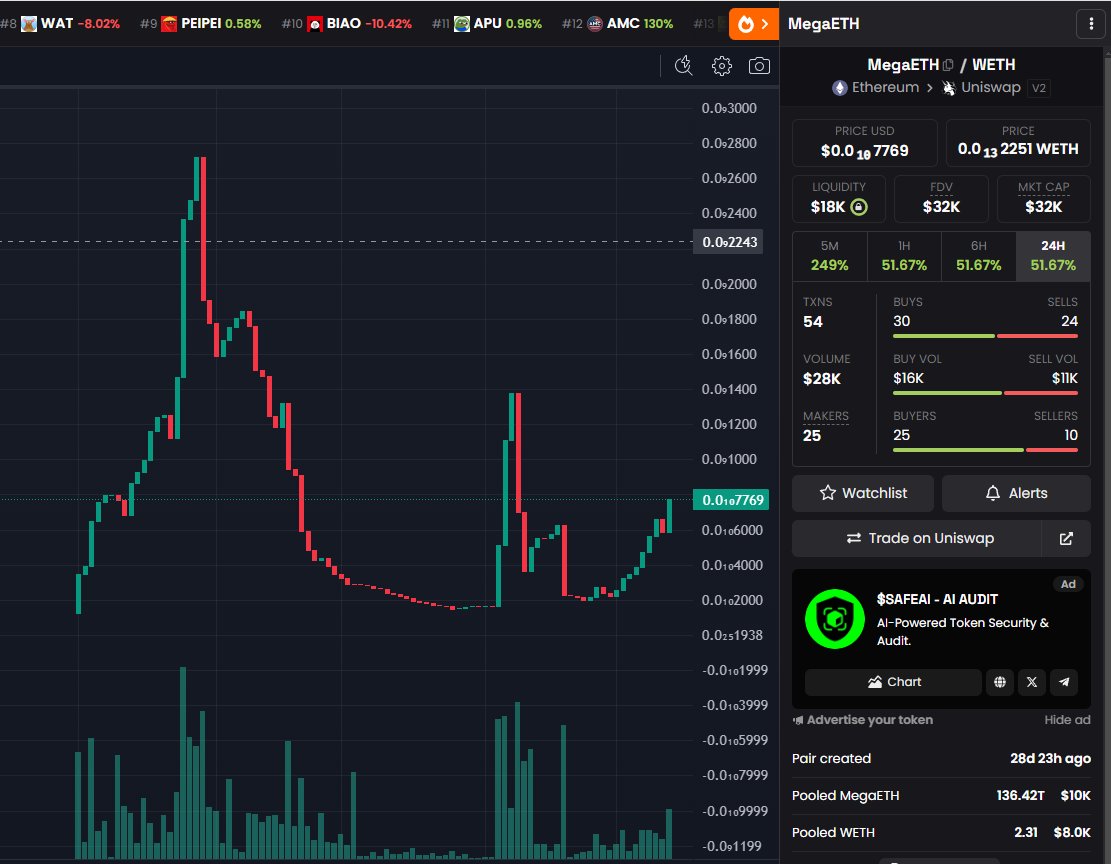Click the Ad badge label
The image size is (1111, 864).
click(1068, 584)
